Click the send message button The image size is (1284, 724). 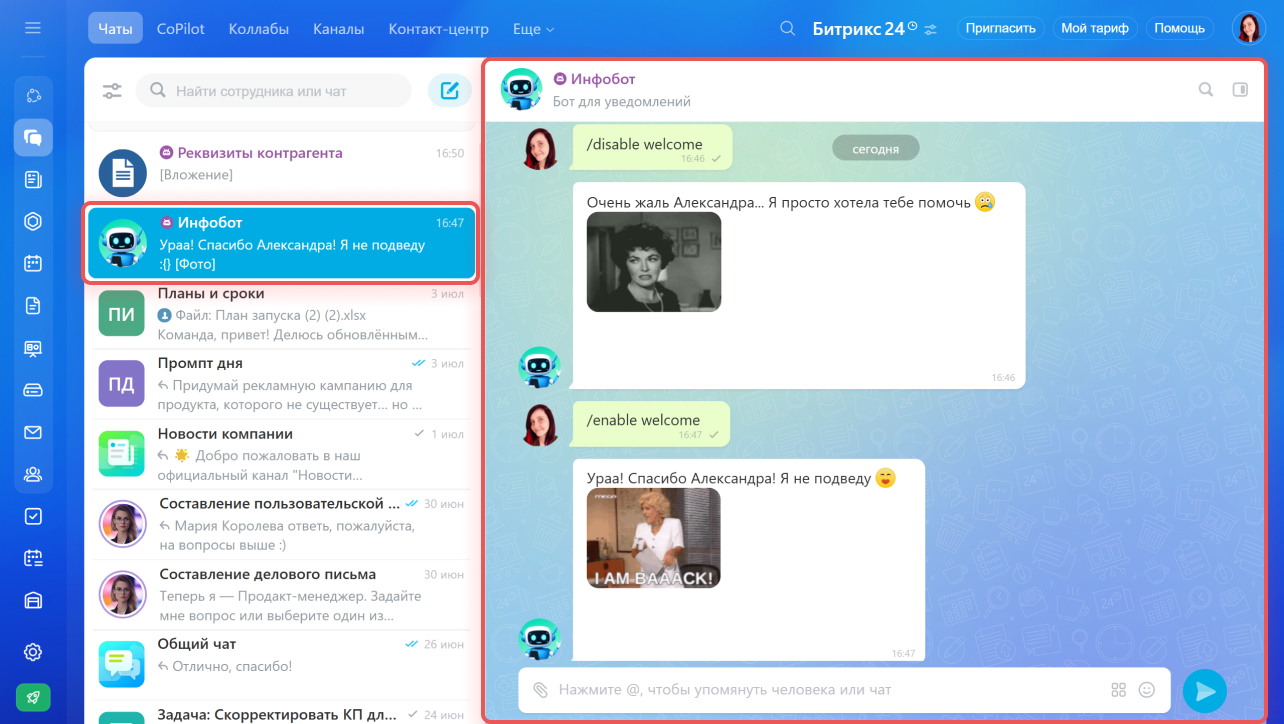click(1205, 691)
